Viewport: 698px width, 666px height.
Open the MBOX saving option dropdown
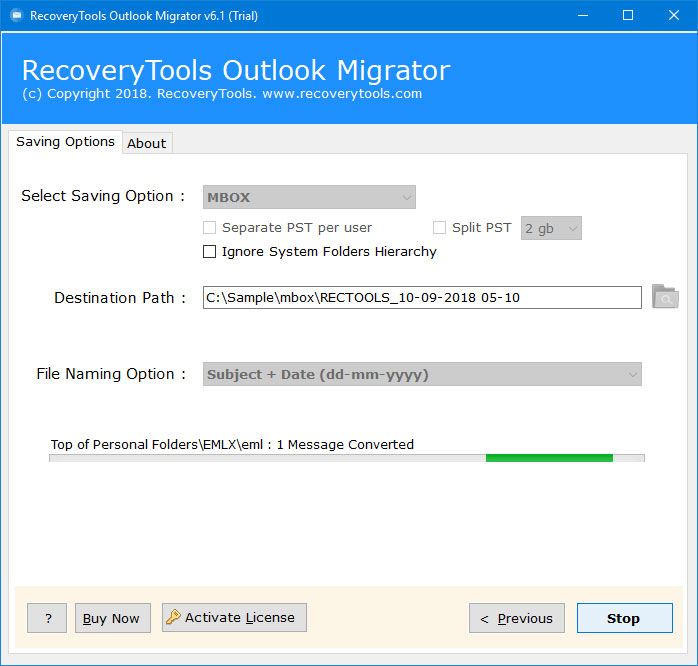[x=309, y=197]
